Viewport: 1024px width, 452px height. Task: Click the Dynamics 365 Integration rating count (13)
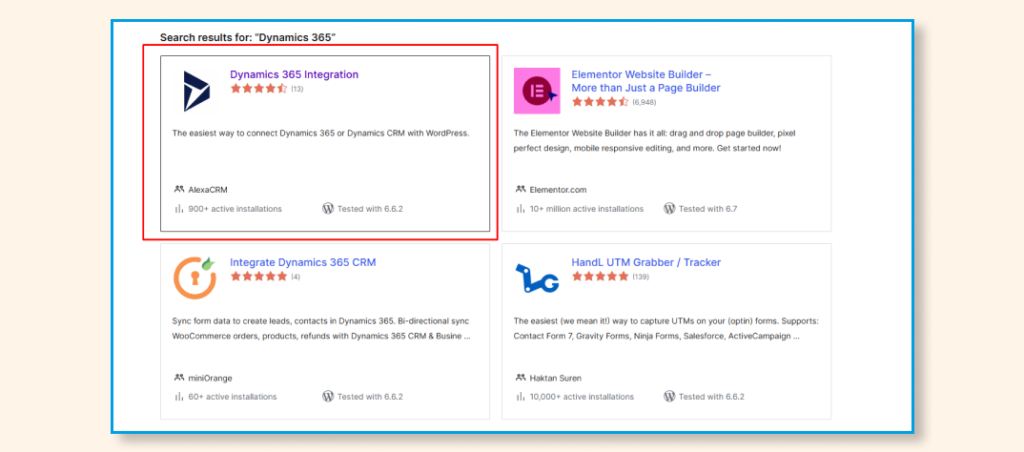(297, 89)
